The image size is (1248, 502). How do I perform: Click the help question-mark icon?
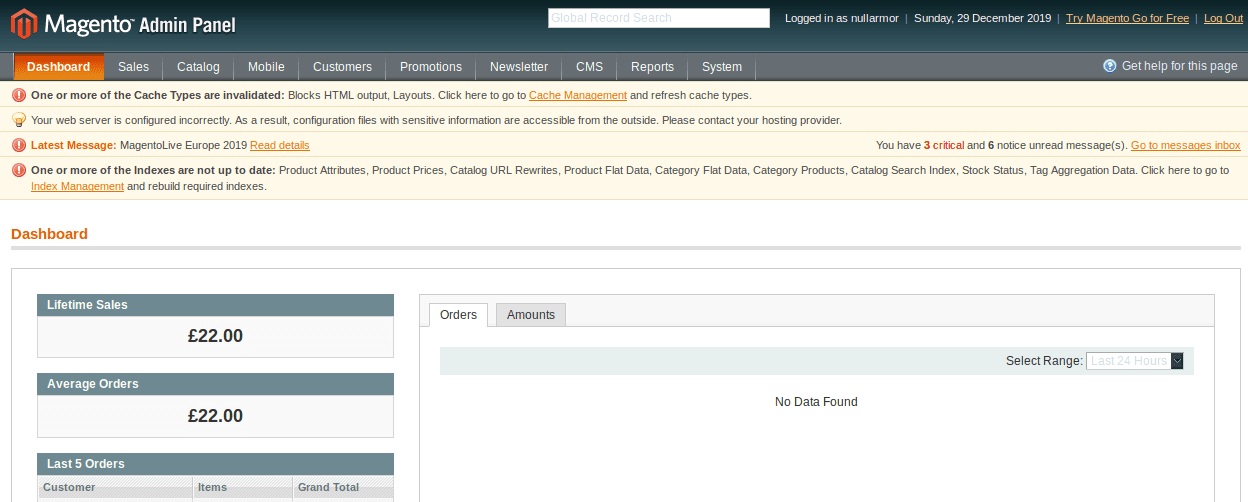pyautogui.click(x=1110, y=66)
